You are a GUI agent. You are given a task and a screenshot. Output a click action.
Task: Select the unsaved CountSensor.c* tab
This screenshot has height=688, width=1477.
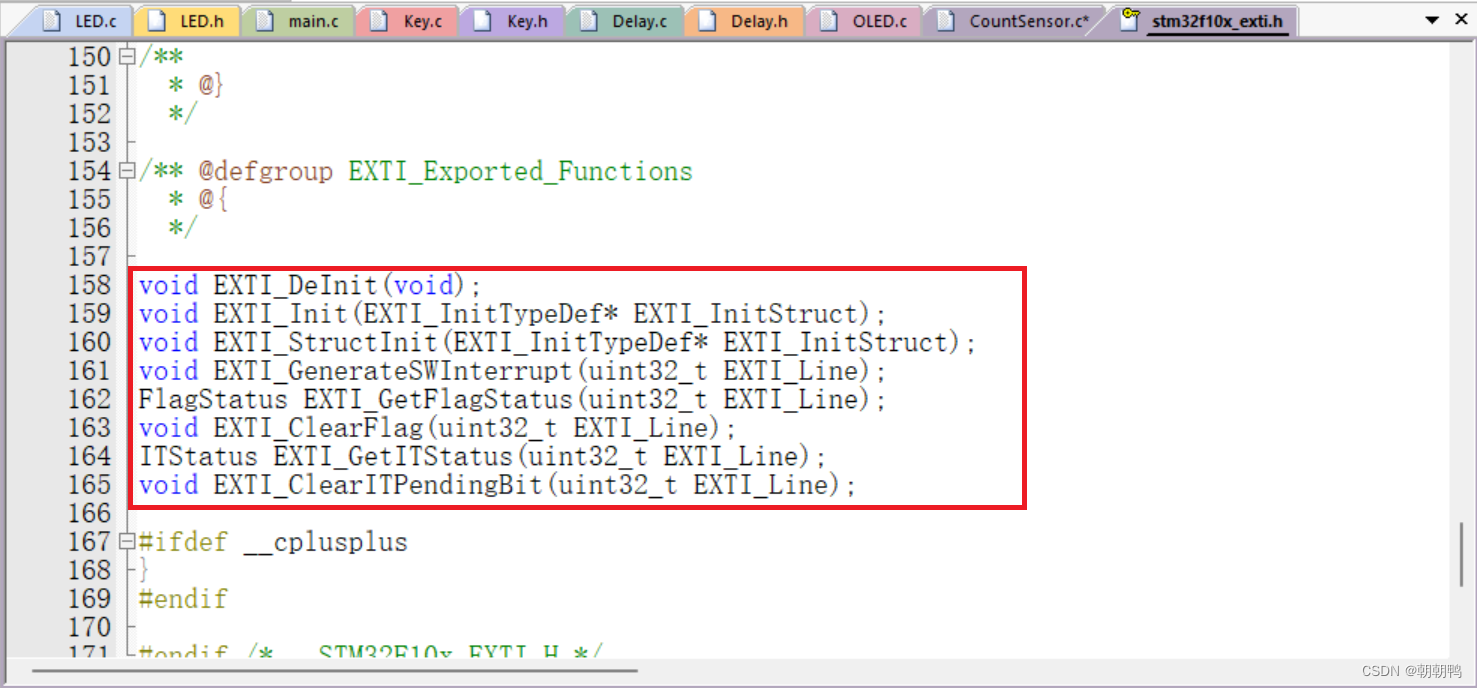tap(1015, 19)
